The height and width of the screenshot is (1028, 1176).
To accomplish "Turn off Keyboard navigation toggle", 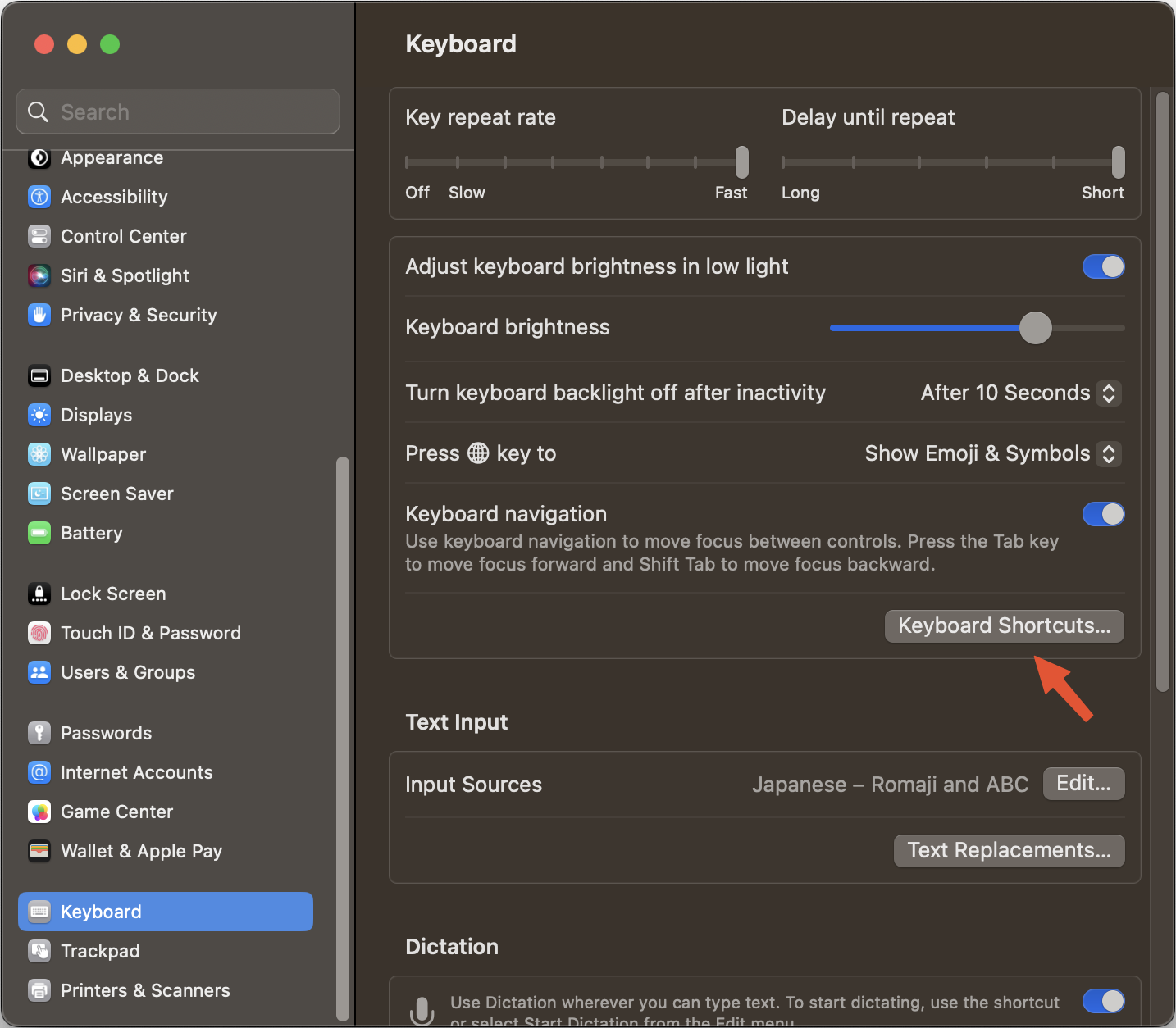I will pos(1103,514).
